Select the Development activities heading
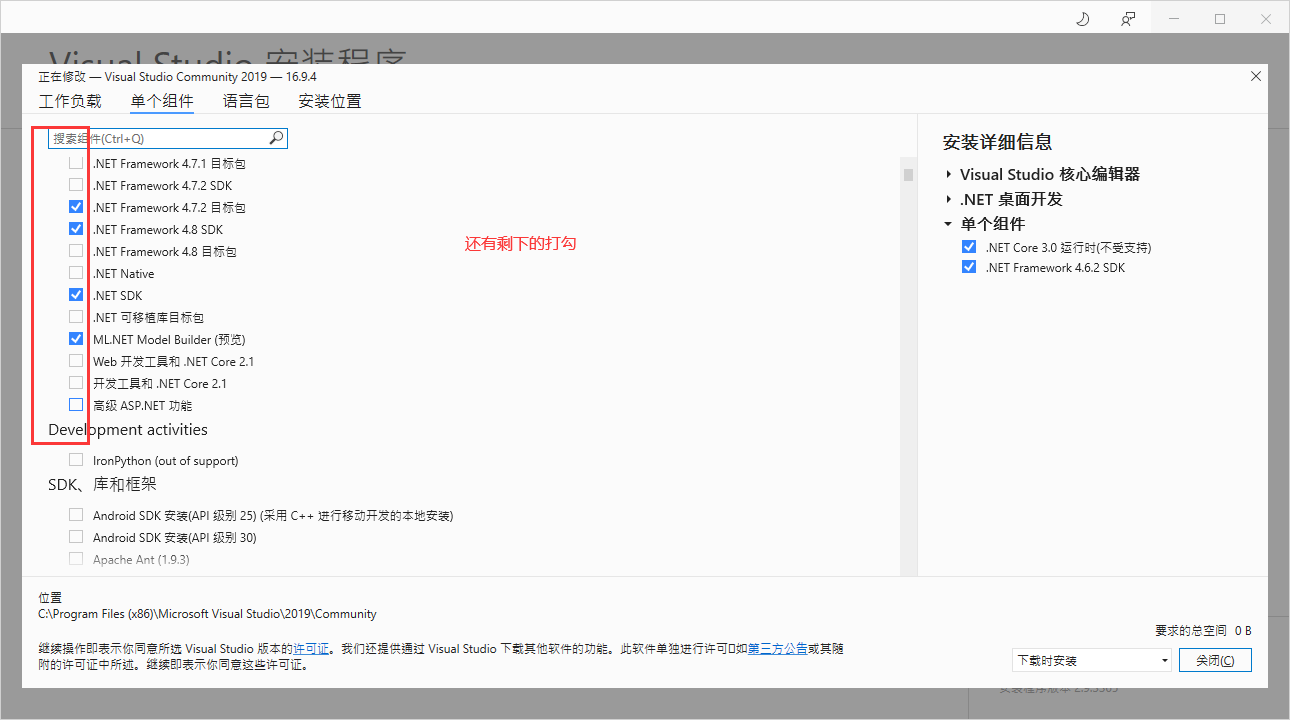Screen dimensions: 1290x720 [x=128, y=430]
